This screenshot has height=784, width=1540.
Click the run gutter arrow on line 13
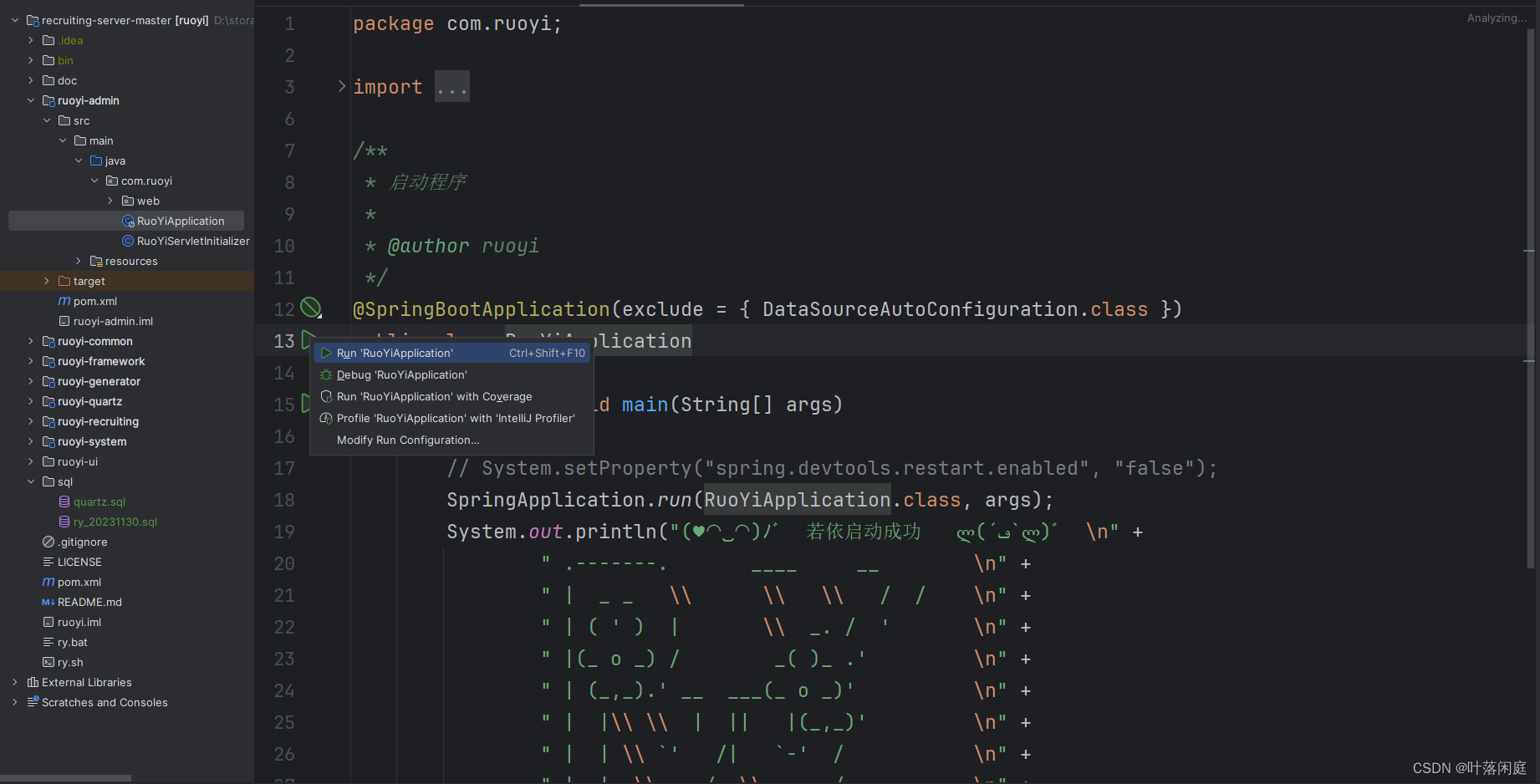(307, 339)
